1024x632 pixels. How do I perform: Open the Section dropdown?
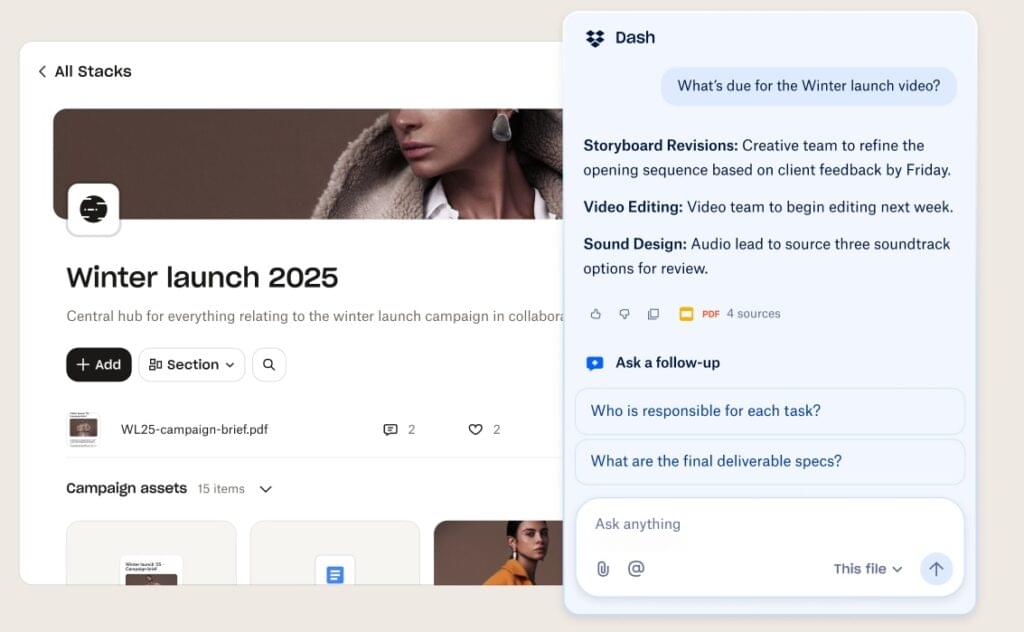coord(191,364)
